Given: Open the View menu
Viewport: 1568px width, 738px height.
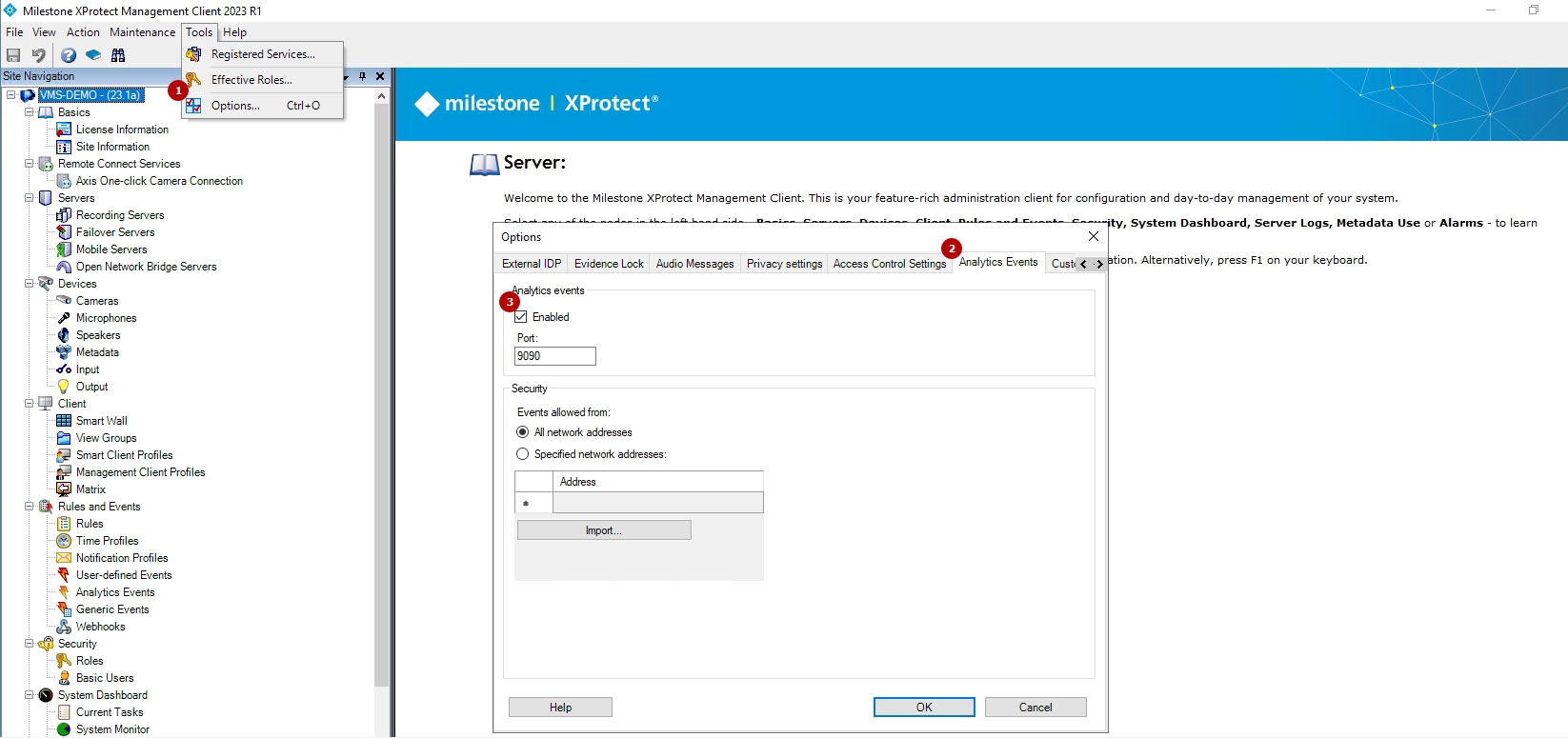Looking at the screenshot, I should pyautogui.click(x=44, y=32).
